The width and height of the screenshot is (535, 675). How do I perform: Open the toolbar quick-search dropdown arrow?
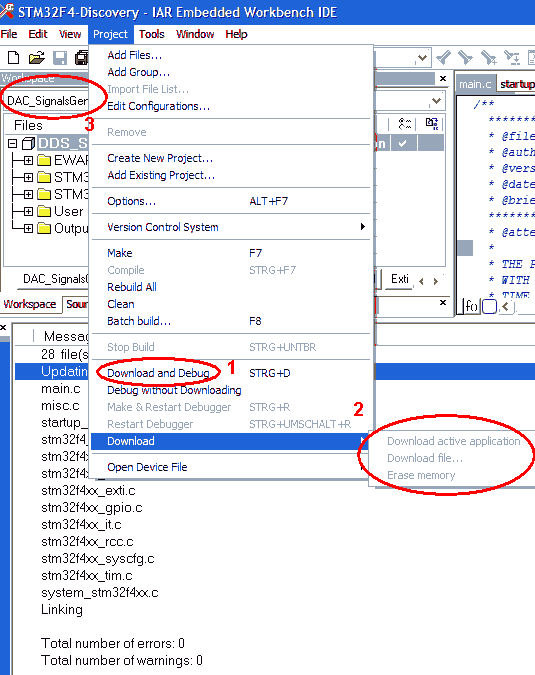(423, 58)
